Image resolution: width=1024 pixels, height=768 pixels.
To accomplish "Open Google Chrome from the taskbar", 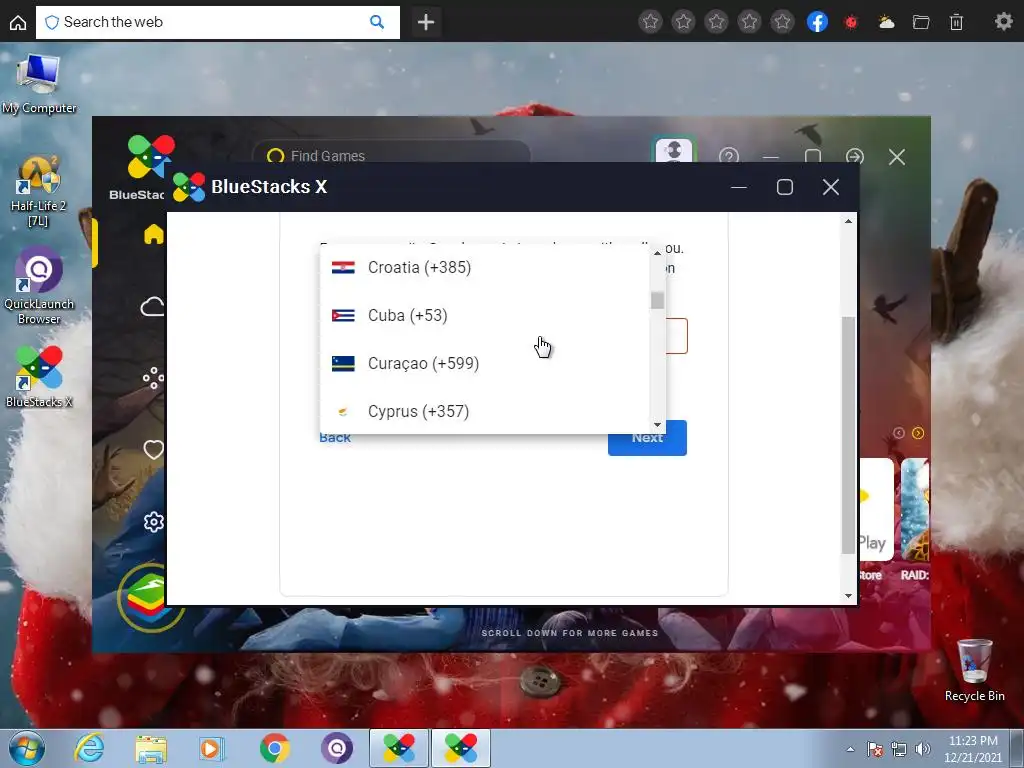I will click(274, 748).
